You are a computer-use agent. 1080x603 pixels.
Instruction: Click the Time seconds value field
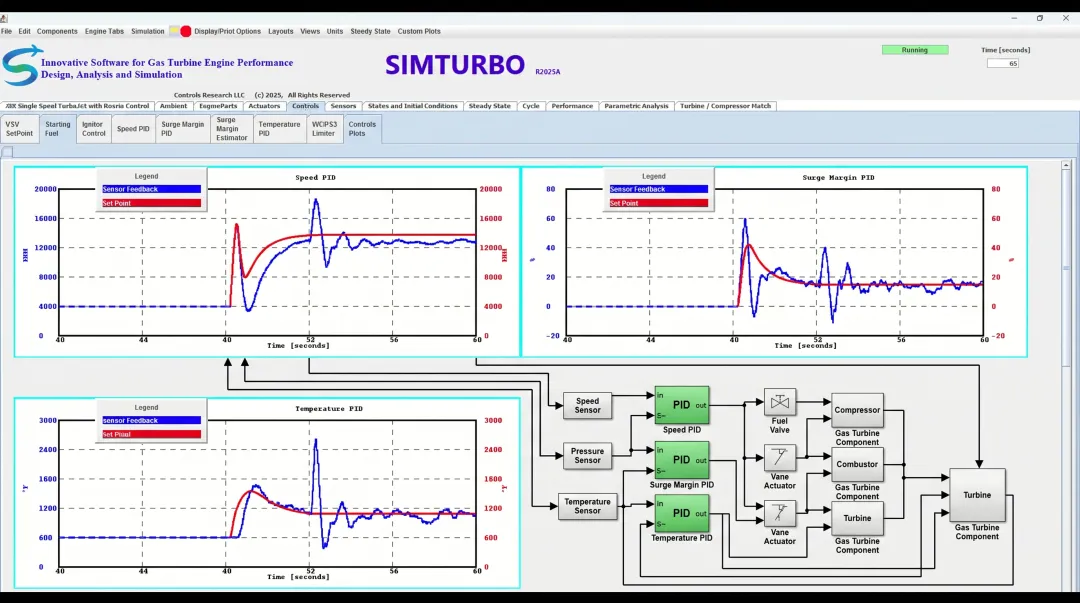[1002, 63]
